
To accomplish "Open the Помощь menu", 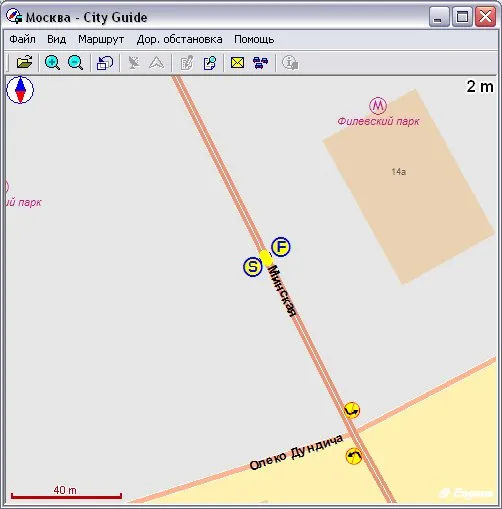I will click(x=254, y=39).
